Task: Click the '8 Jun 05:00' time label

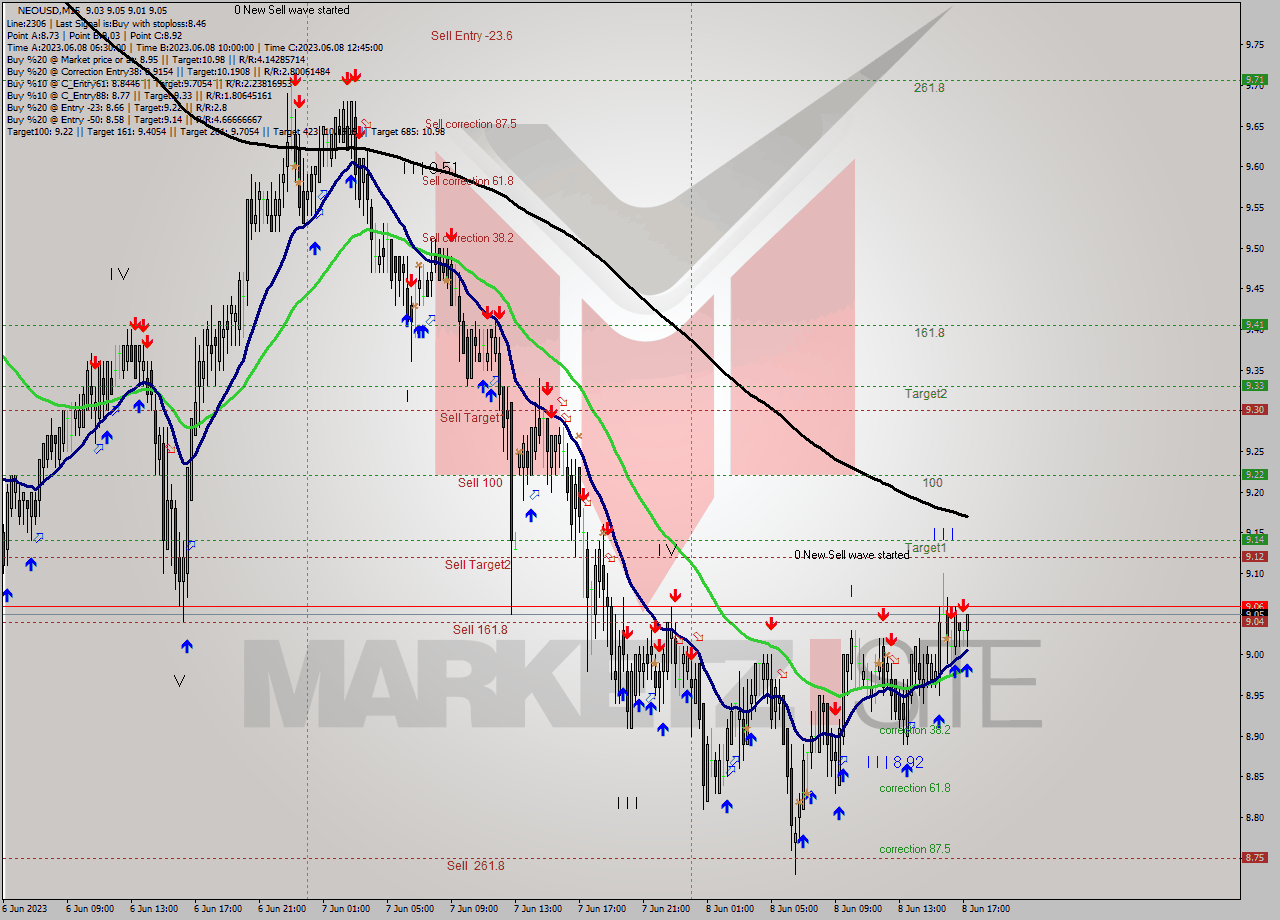Action: click(793, 909)
